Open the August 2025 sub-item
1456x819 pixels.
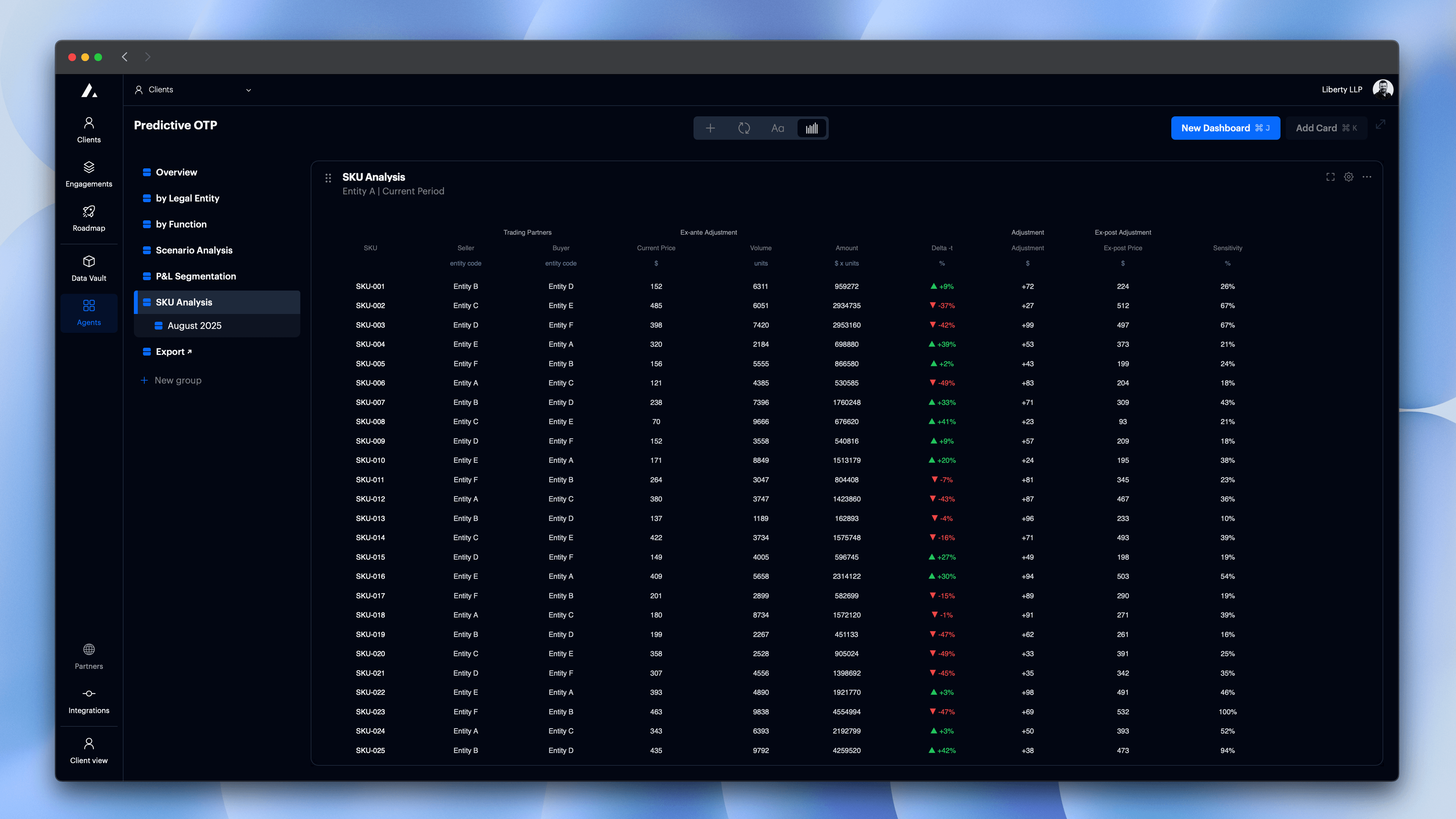[x=194, y=326]
